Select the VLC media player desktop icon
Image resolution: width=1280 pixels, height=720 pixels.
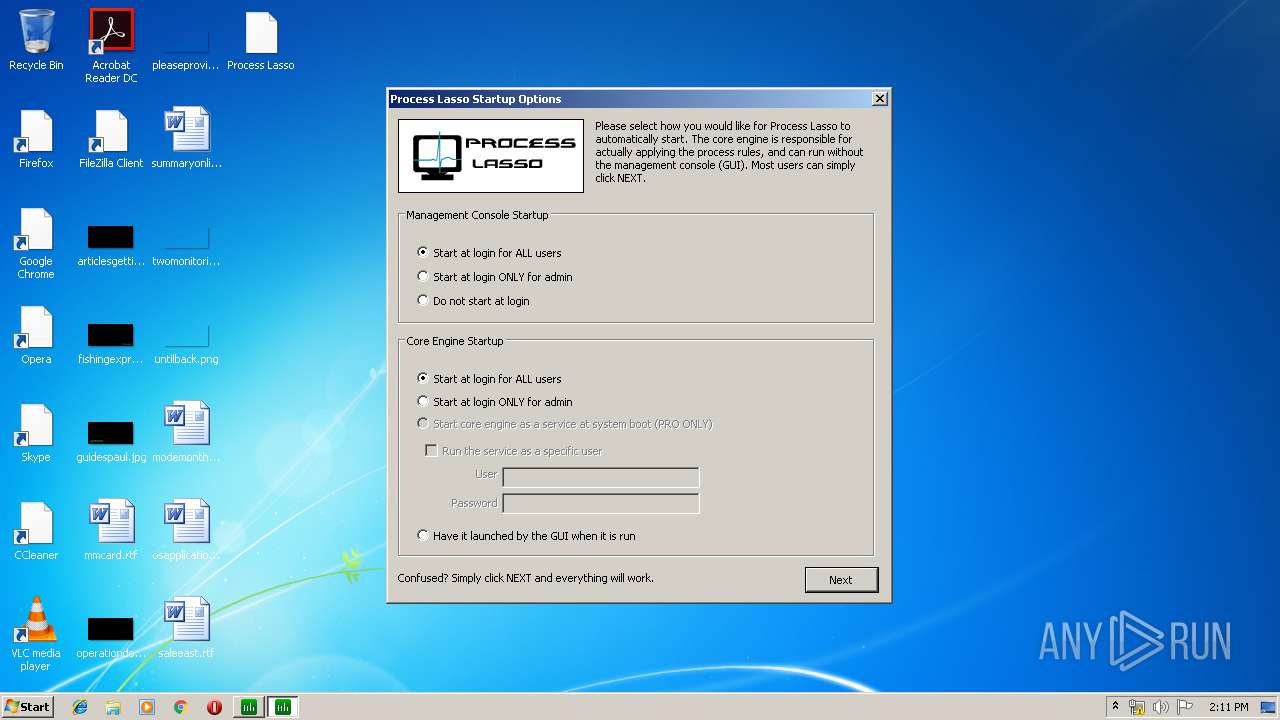coord(36,634)
